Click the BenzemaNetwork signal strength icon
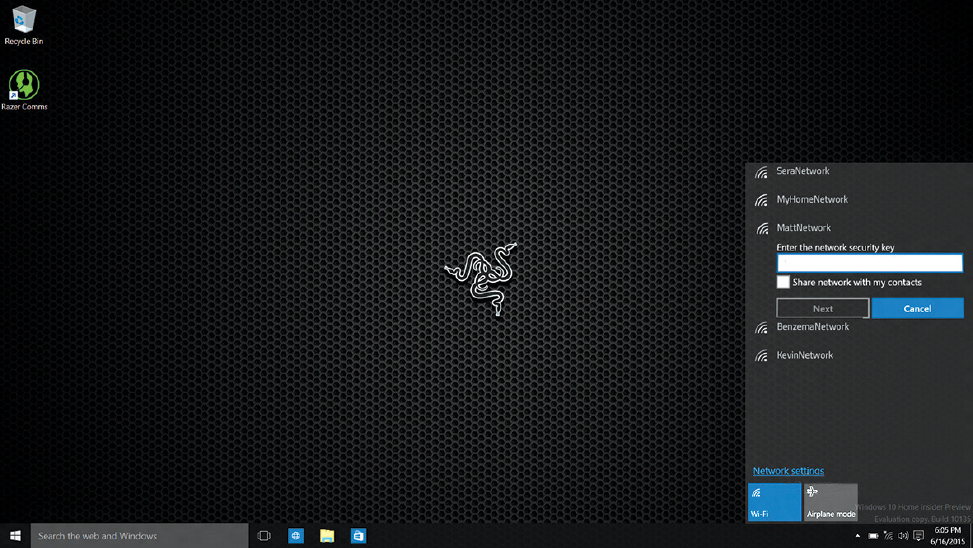 [761, 328]
